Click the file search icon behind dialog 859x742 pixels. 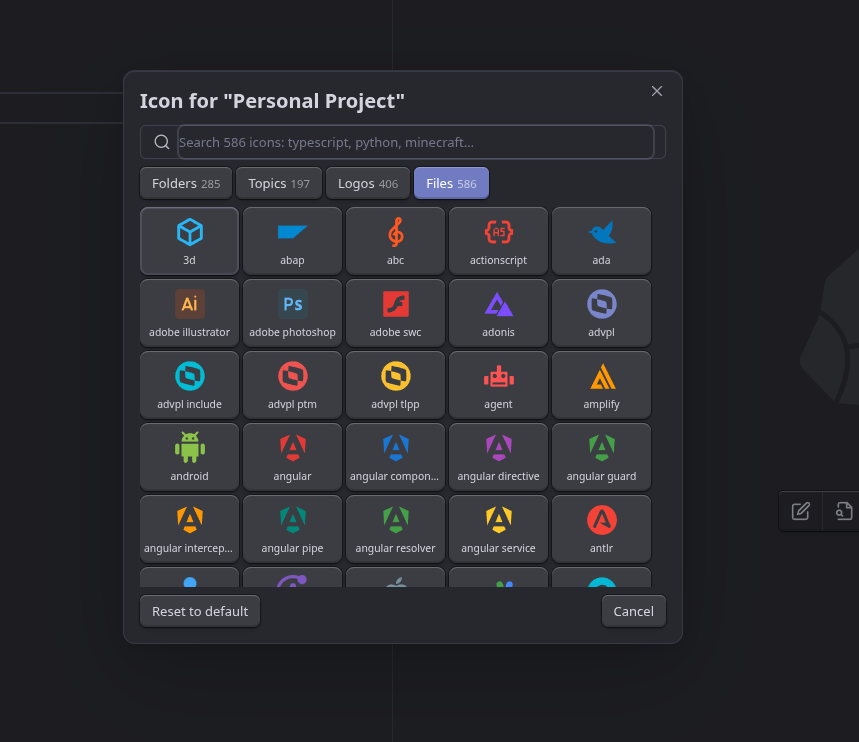(843, 511)
